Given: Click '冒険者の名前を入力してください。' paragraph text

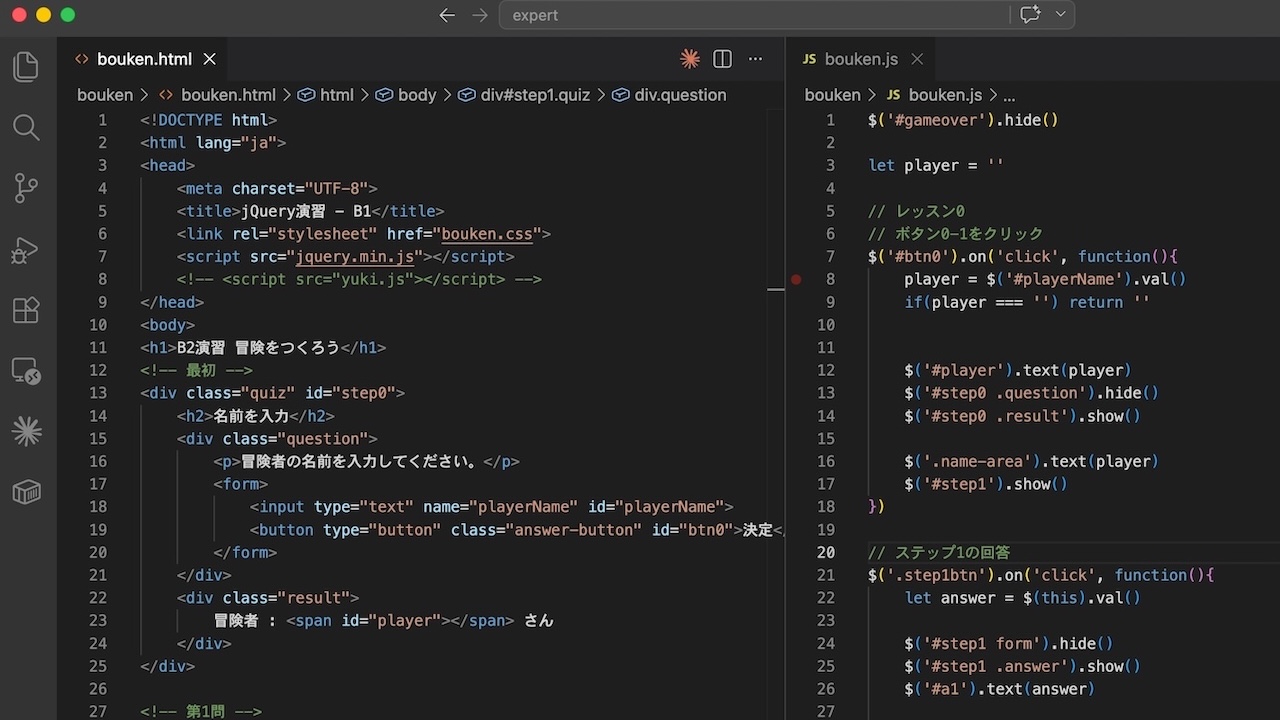Looking at the screenshot, I should point(362,461).
